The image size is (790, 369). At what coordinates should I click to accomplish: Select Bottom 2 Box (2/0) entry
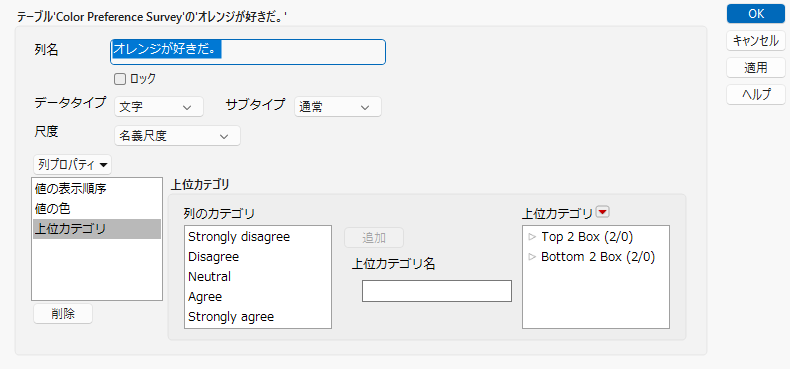pos(598,257)
